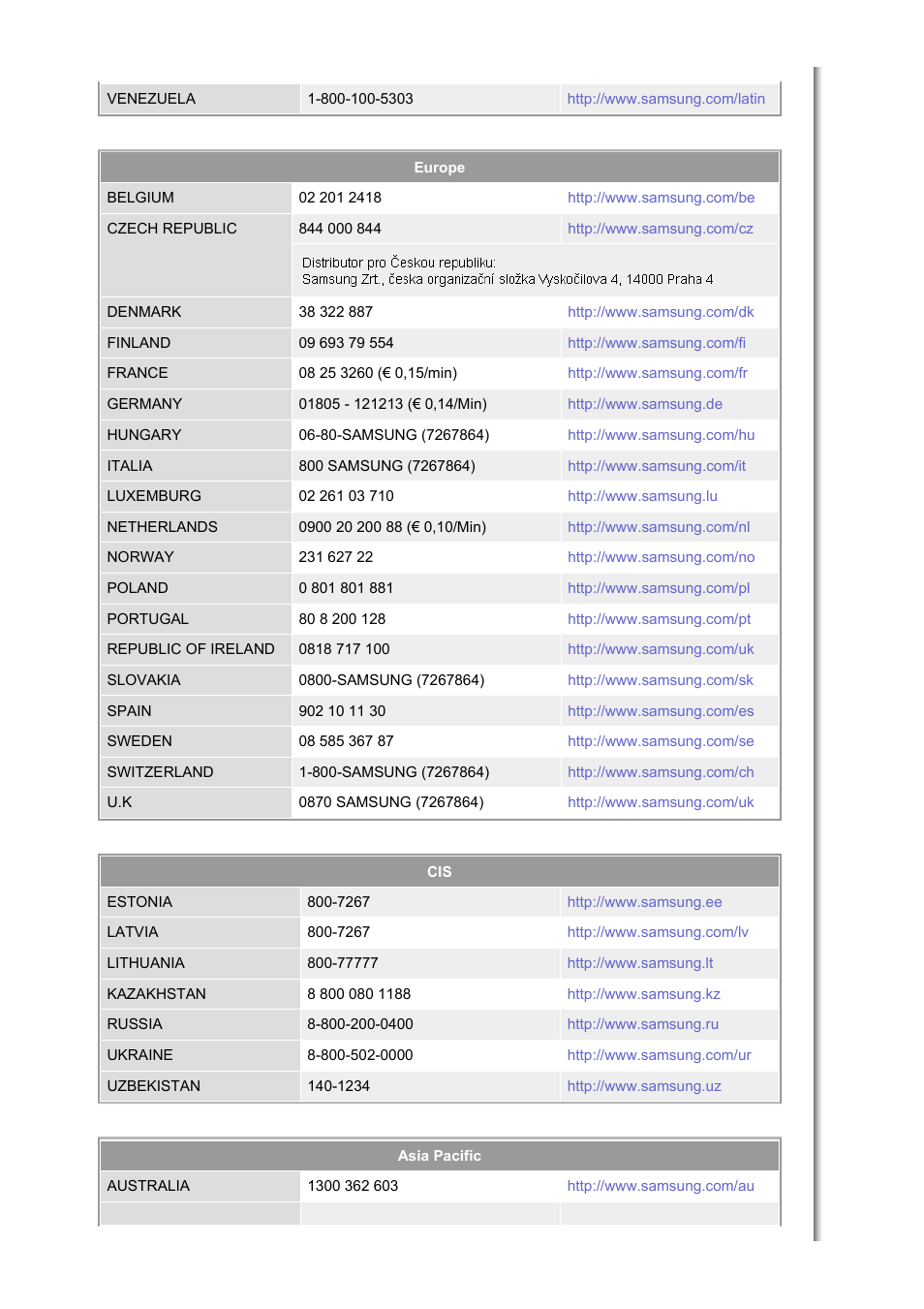Open the U.K samsung.com/uk link
The width and height of the screenshot is (924, 1309).
click(661, 802)
